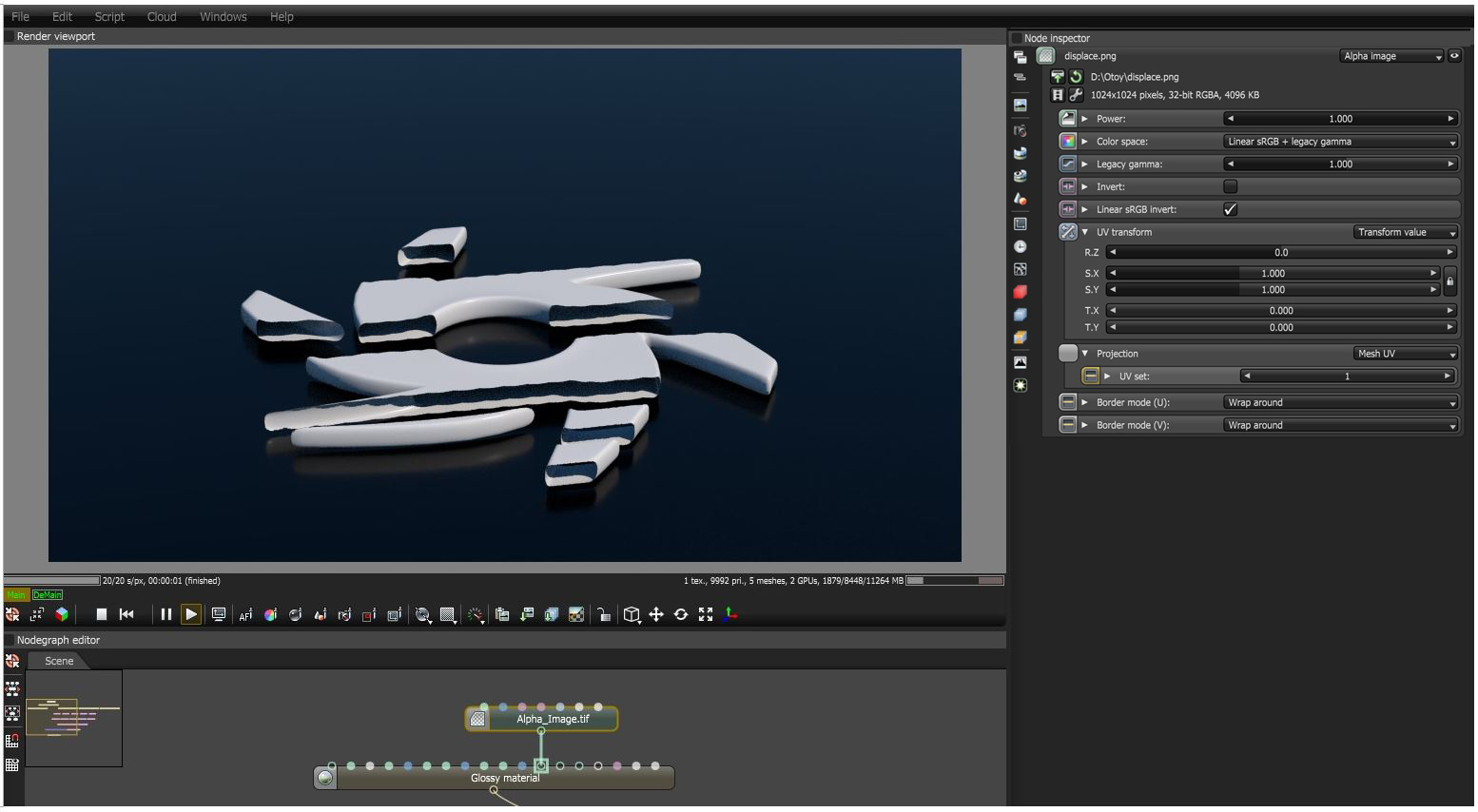Screen dimensions: 1478x812
Task: Toggle the S.X/S.Y scale lock icon
Action: [x=1450, y=281]
